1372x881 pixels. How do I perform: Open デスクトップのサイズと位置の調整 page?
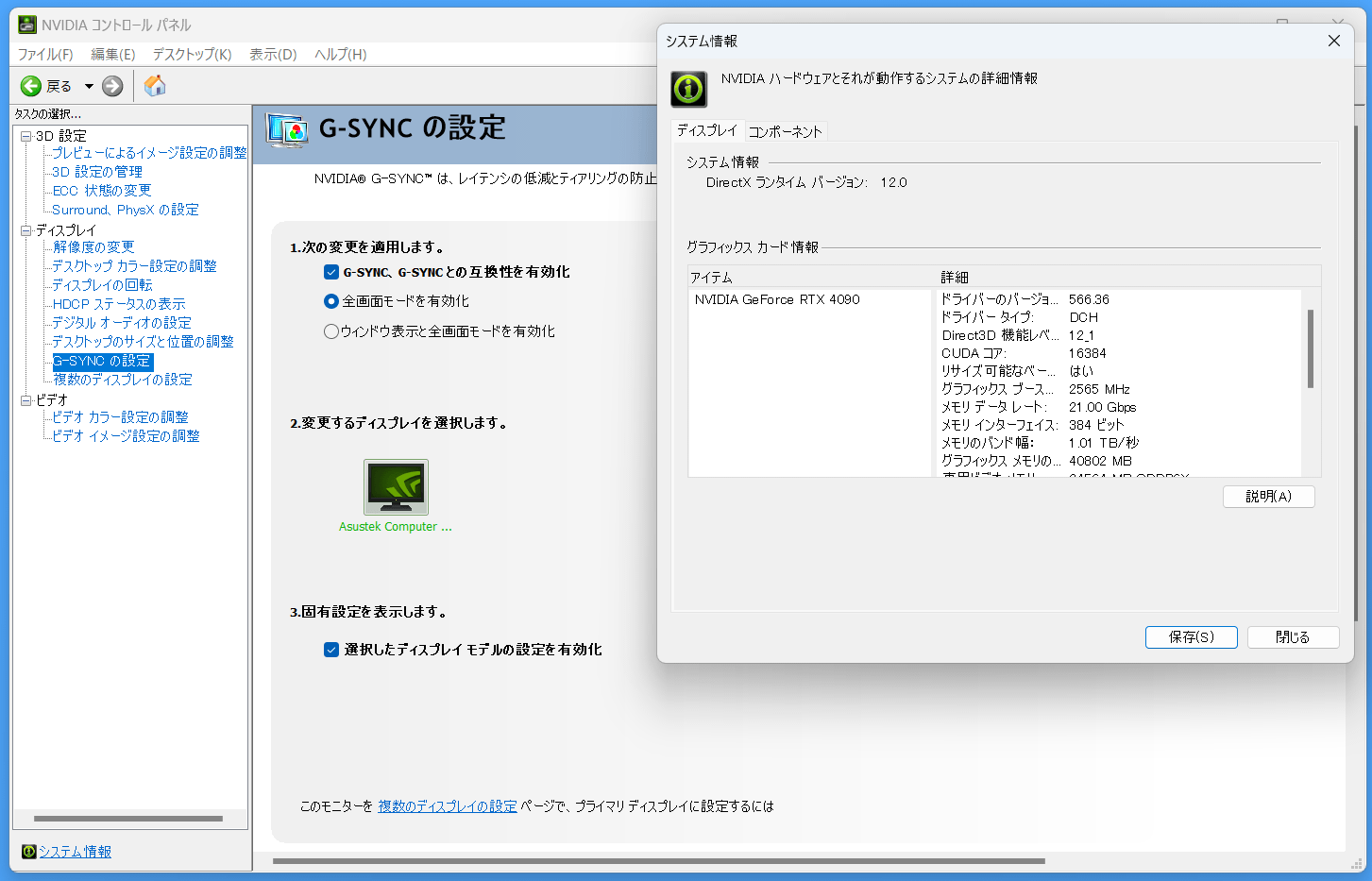click(x=143, y=342)
